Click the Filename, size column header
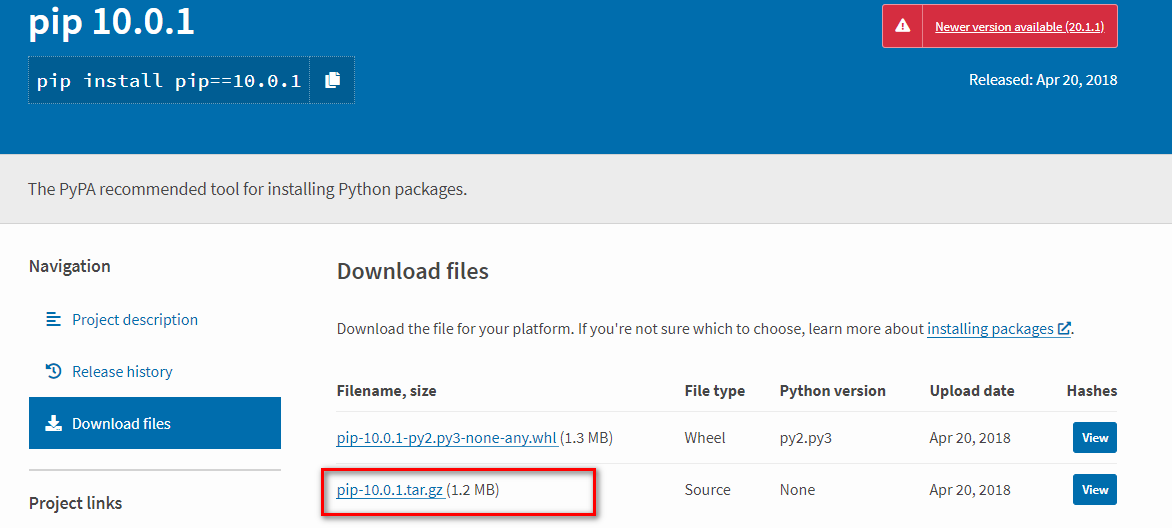 coord(386,391)
